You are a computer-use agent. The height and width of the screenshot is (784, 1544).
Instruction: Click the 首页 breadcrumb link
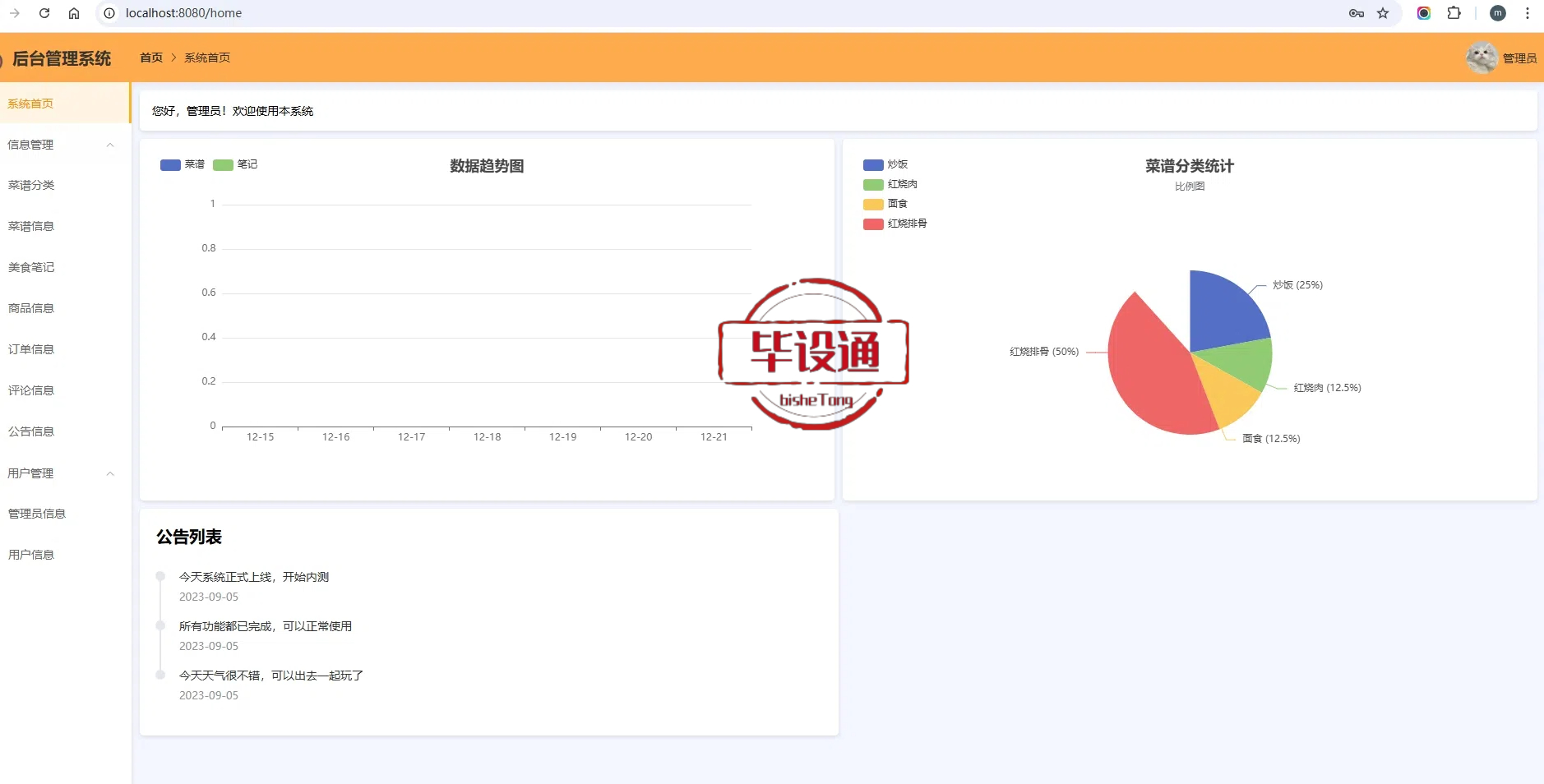[151, 58]
